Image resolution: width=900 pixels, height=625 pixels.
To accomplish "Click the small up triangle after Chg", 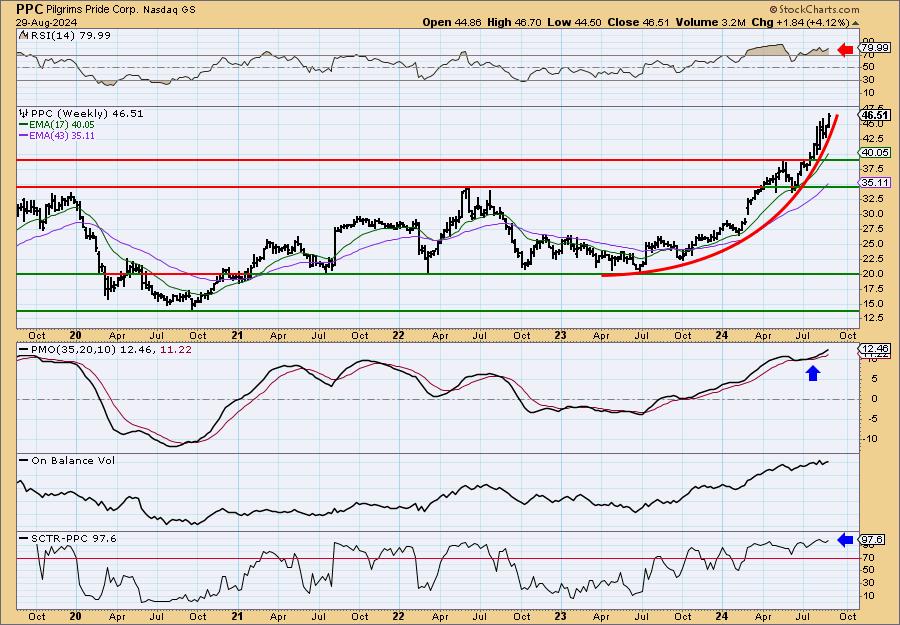I will coord(855,23).
